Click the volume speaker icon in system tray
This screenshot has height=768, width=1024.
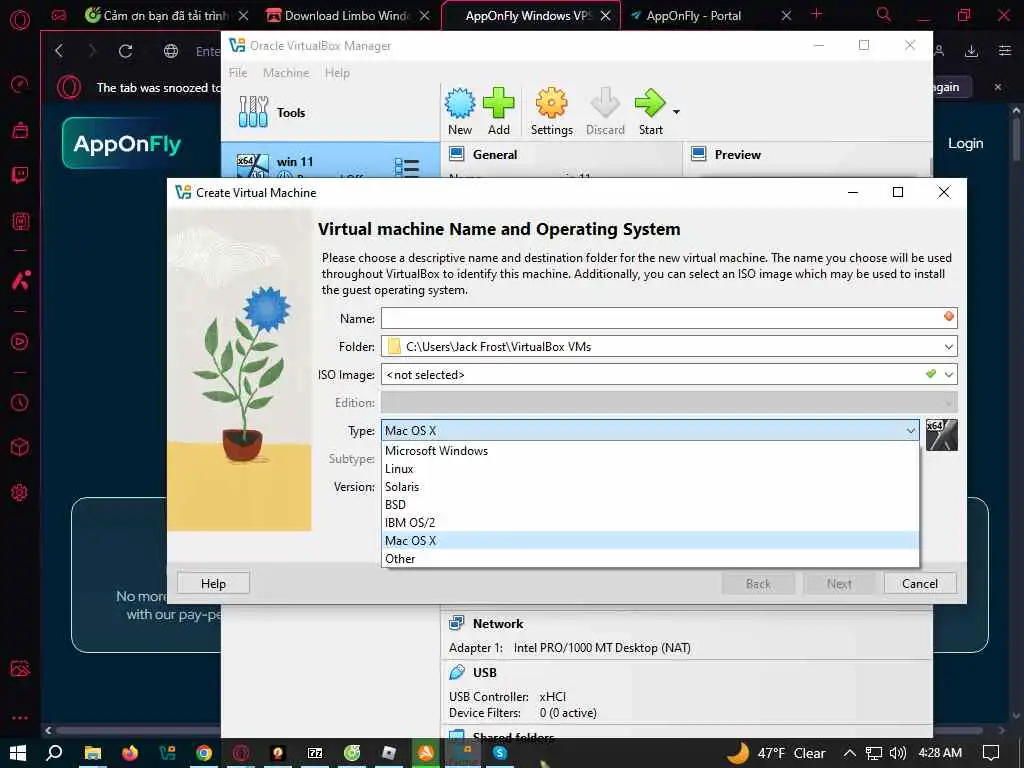point(898,753)
